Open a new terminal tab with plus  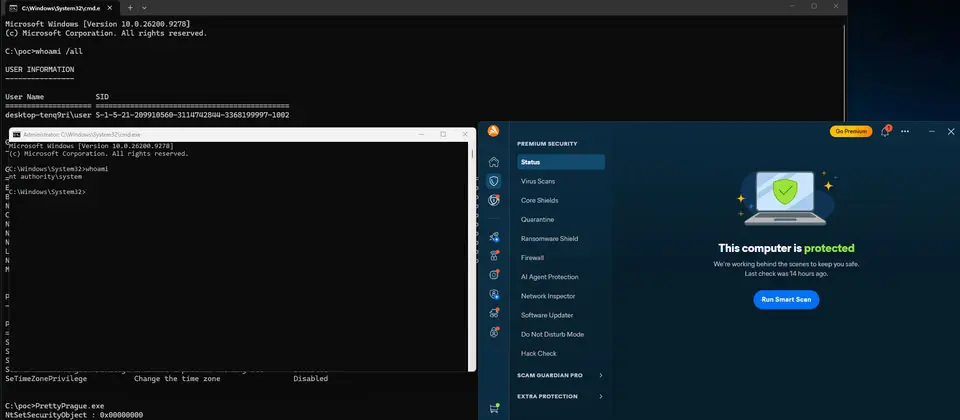pyautogui.click(x=130, y=7)
